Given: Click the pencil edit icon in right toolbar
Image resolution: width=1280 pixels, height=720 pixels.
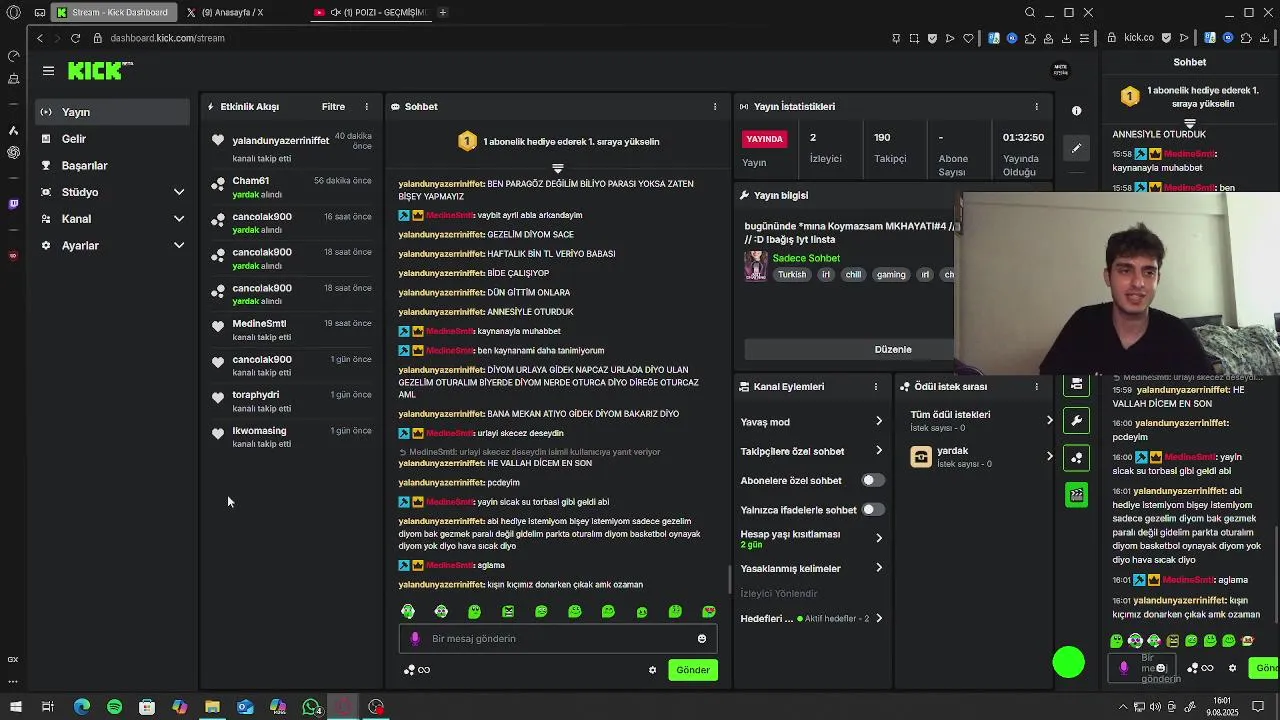Looking at the screenshot, I should (x=1076, y=148).
